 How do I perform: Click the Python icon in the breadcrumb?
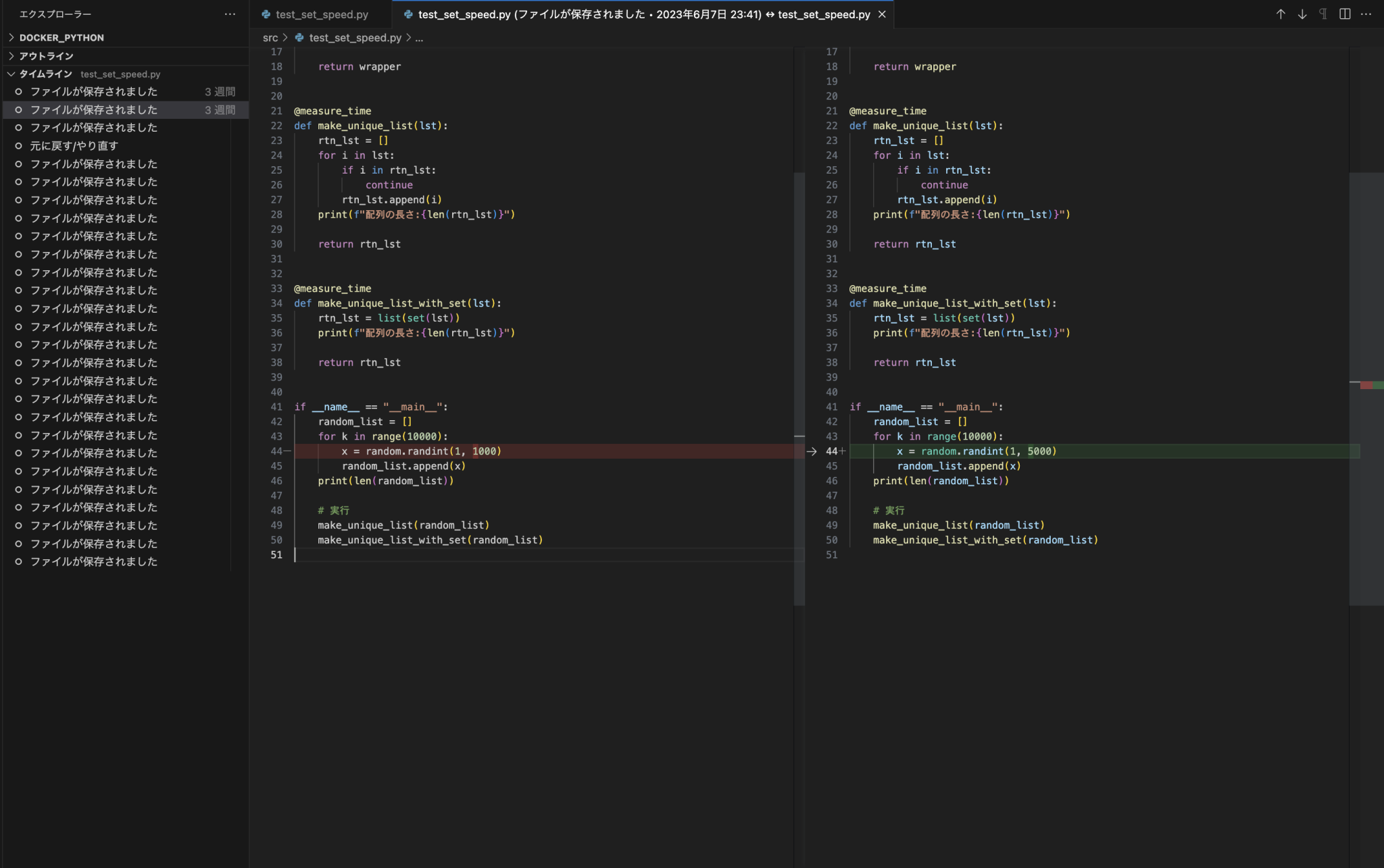(299, 38)
